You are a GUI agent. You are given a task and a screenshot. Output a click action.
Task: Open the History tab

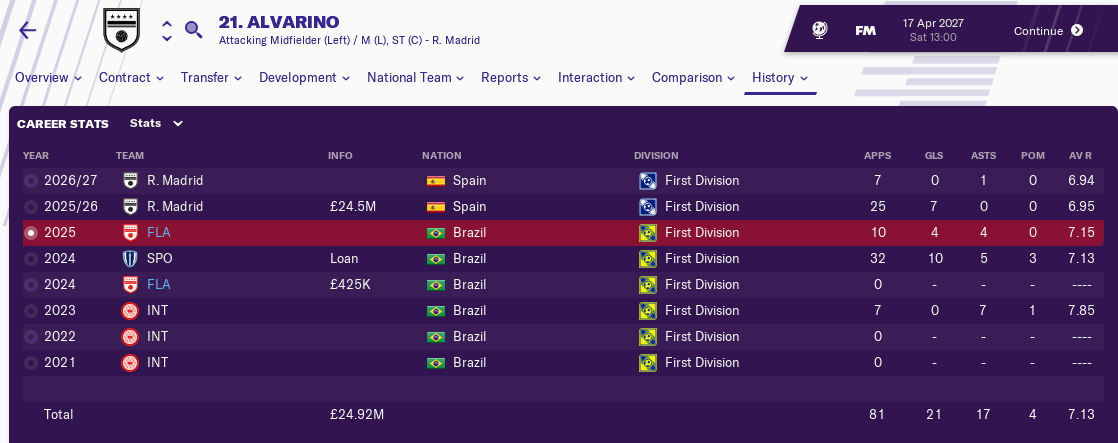pyautogui.click(x=779, y=78)
